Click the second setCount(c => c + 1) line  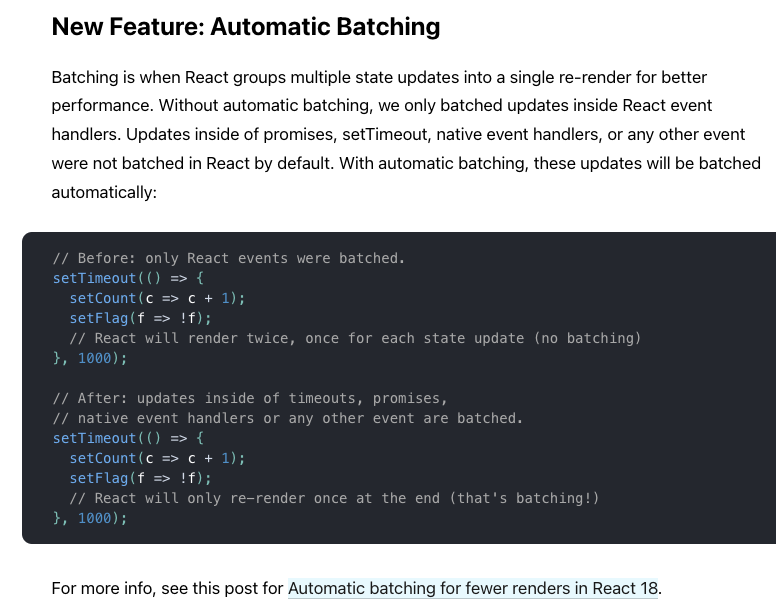pyautogui.click(x=157, y=458)
